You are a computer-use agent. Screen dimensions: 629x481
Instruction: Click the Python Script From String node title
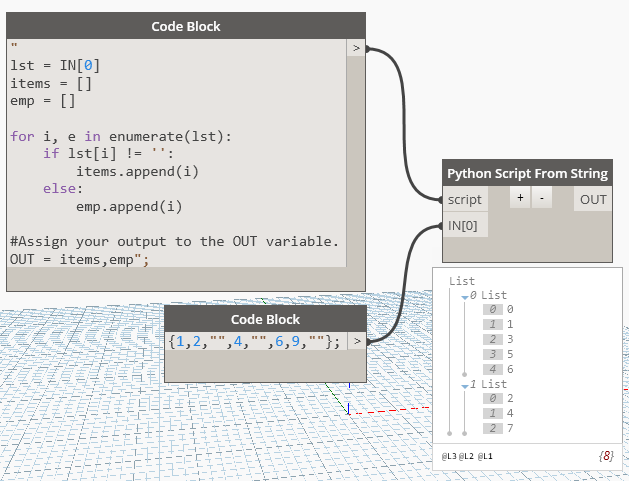click(527, 173)
